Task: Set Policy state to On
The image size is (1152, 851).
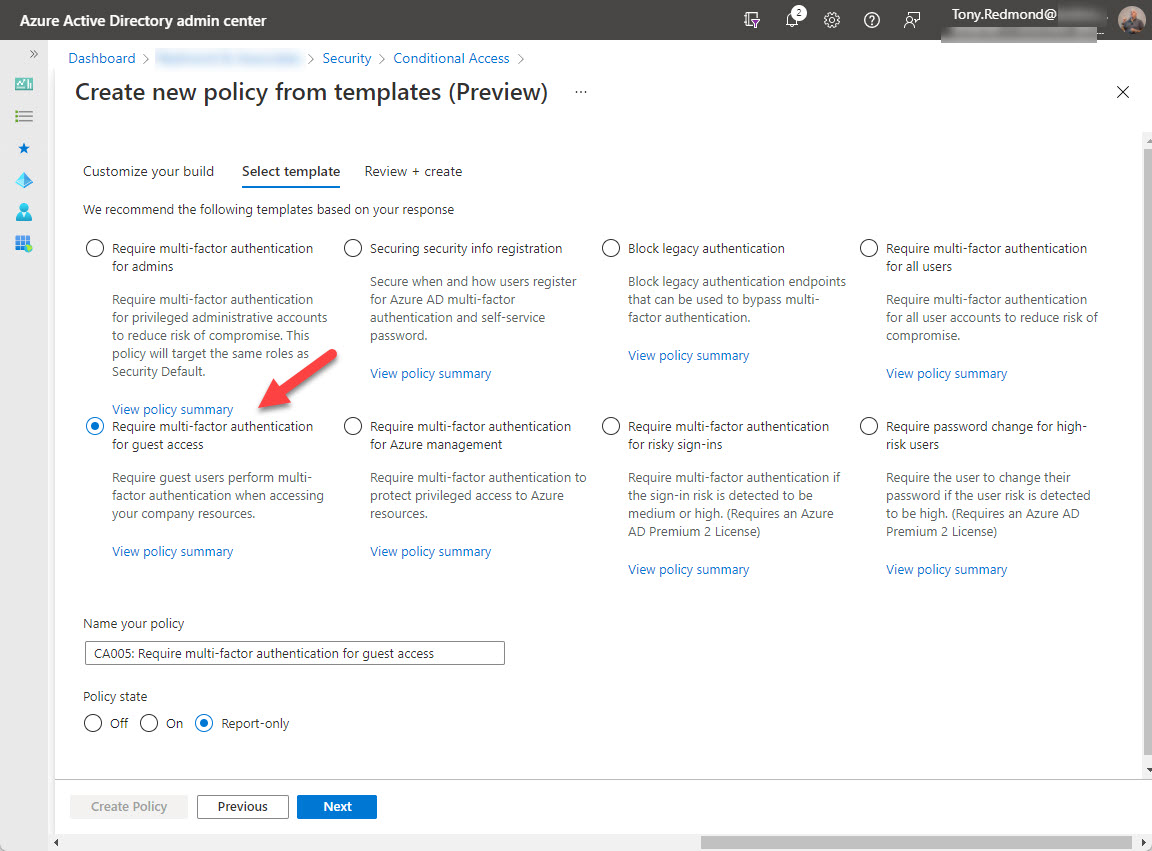Action: [149, 722]
